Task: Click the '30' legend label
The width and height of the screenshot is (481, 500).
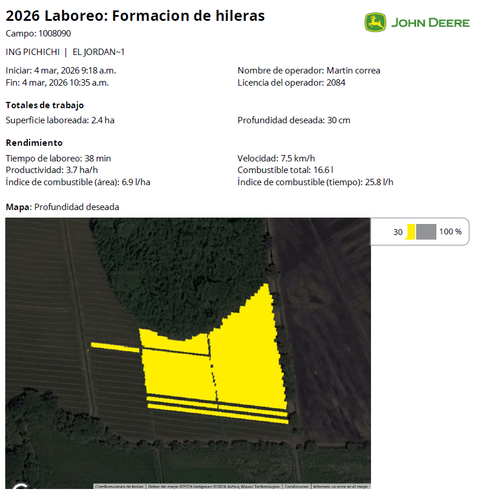Action: (x=398, y=232)
